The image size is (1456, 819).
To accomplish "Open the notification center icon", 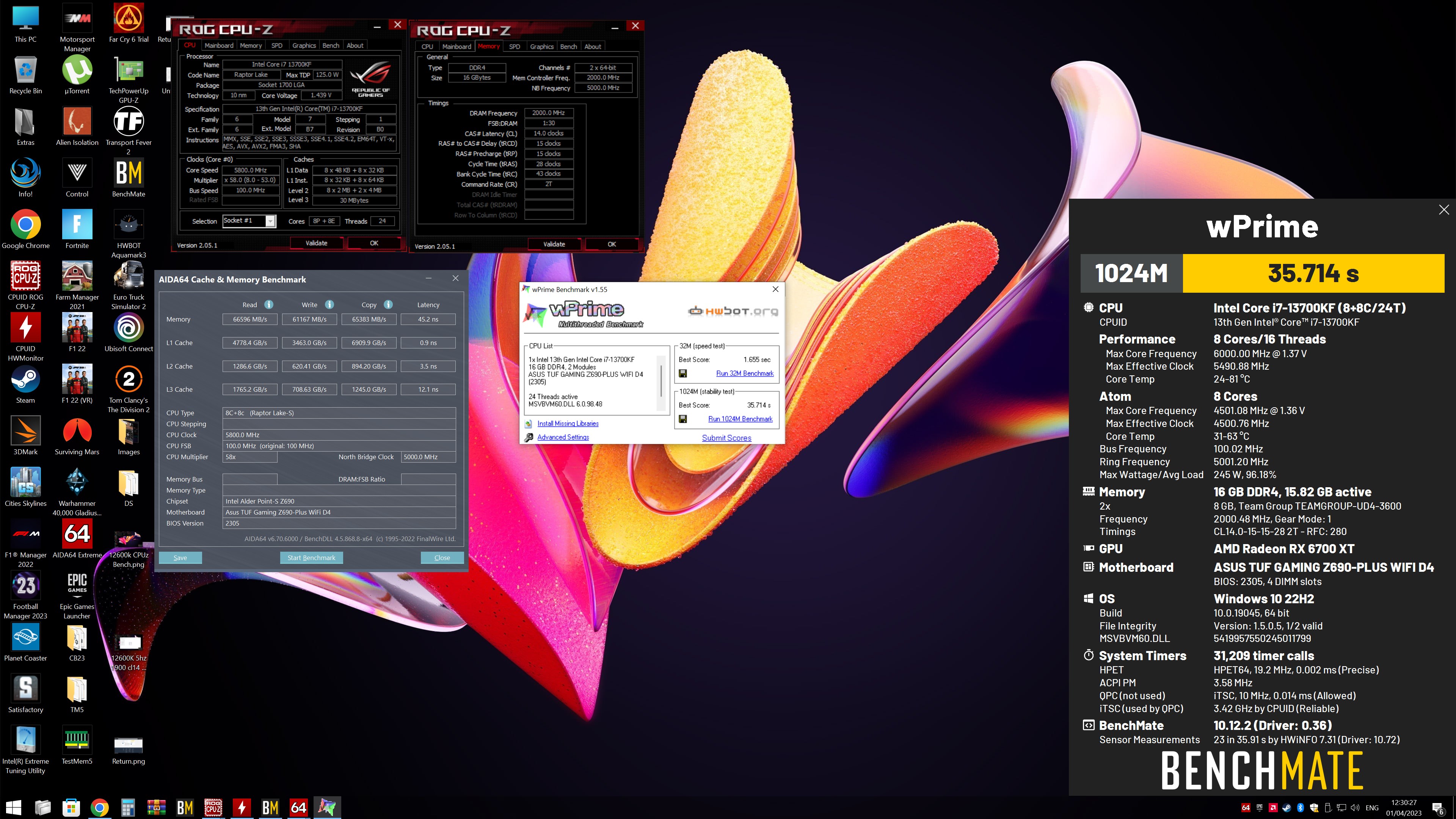I will [x=1439, y=808].
